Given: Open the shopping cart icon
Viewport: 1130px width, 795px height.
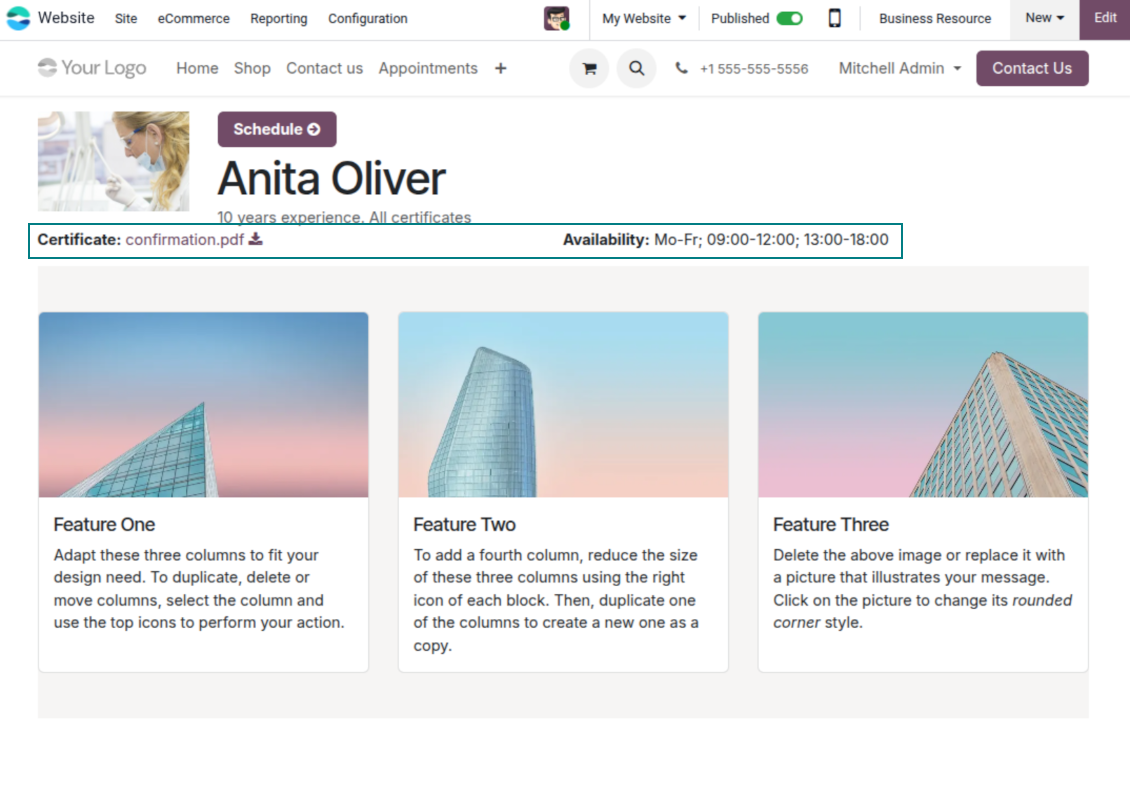Looking at the screenshot, I should pyautogui.click(x=589, y=69).
